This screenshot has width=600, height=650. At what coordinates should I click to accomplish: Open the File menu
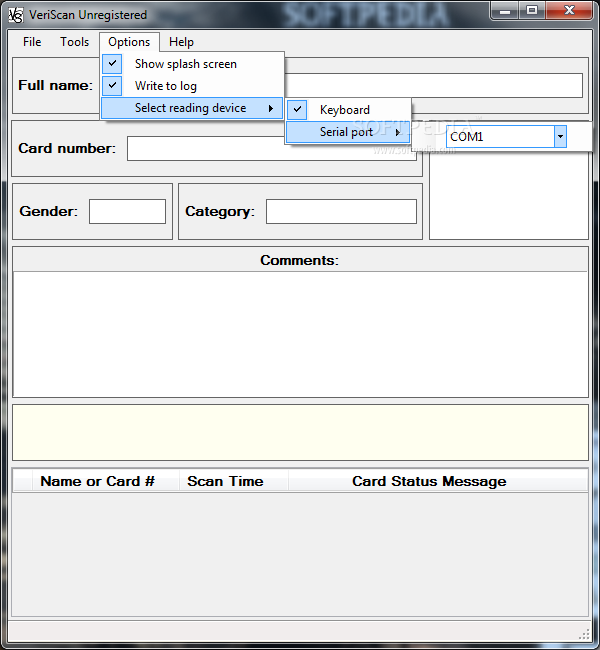tap(32, 42)
